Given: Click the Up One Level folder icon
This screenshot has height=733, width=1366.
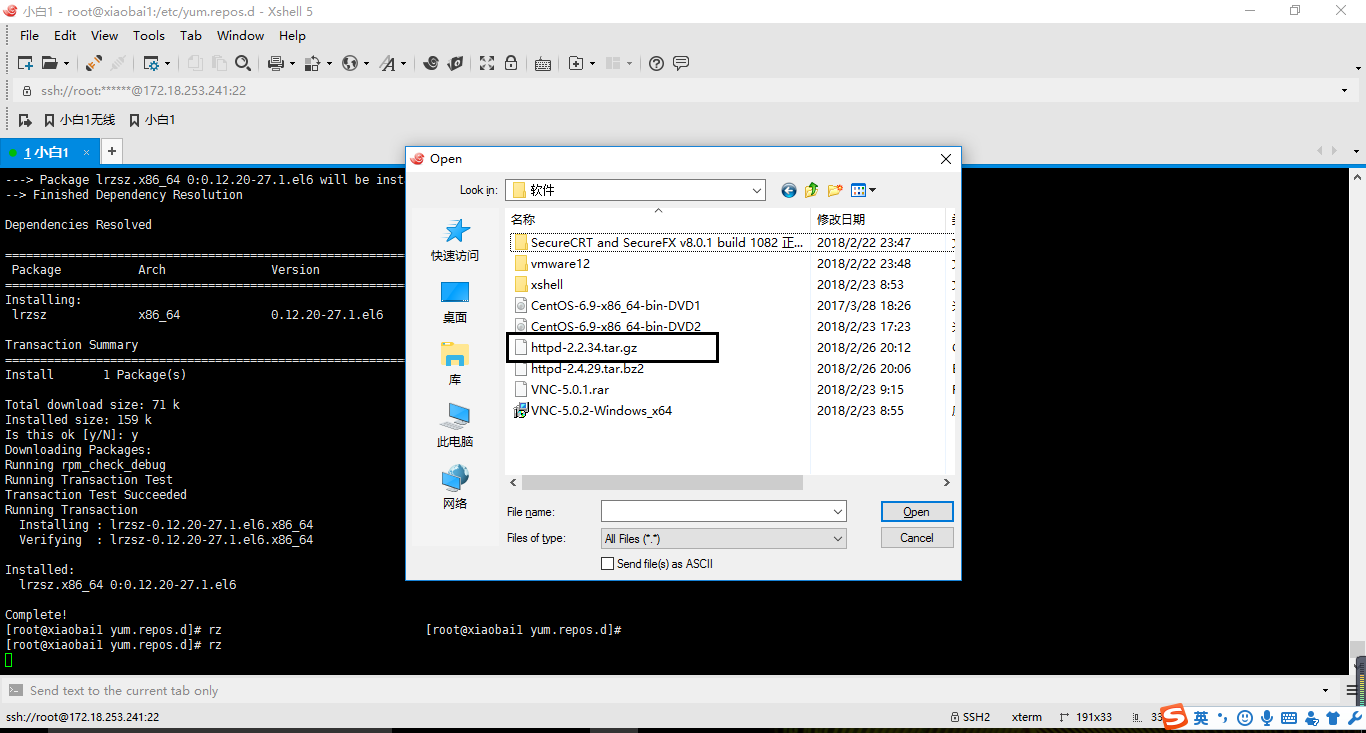Looking at the screenshot, I should coord(812,190).
